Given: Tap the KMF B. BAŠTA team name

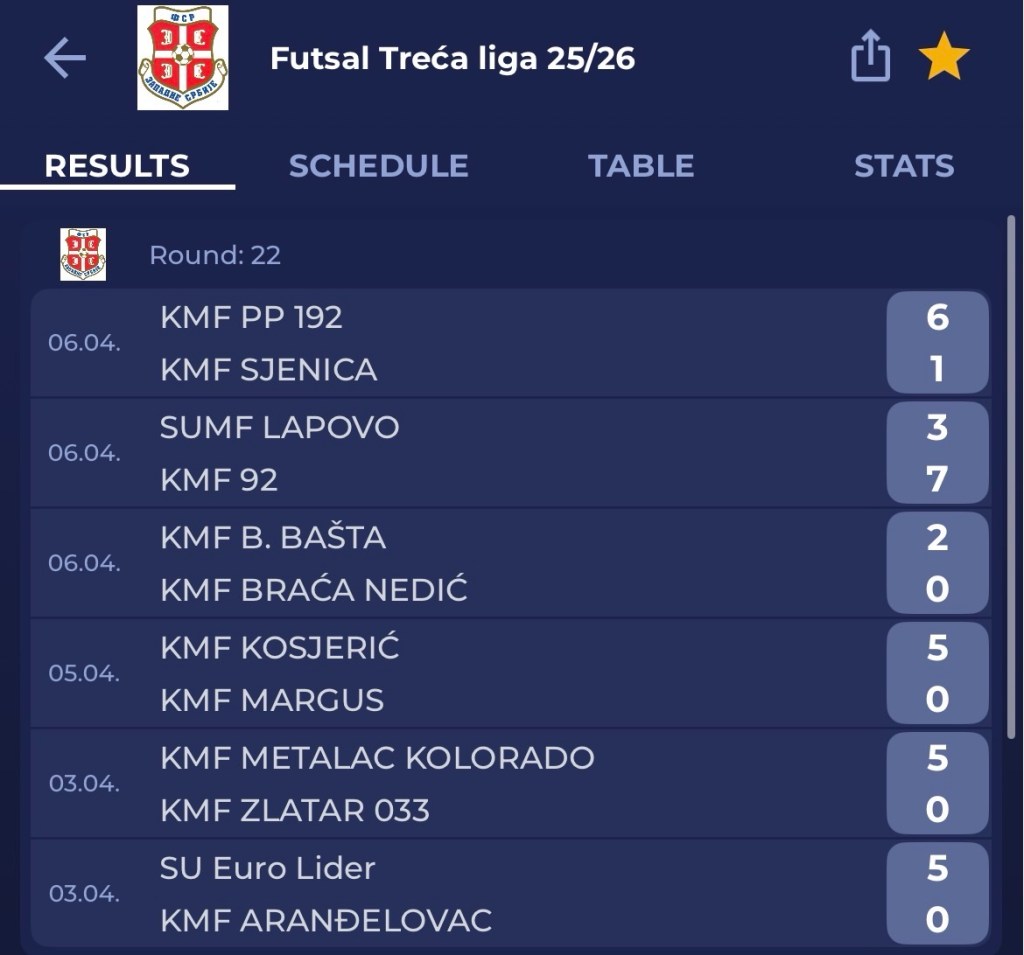Looking at the screenshot, I should [x=273, y=537].
